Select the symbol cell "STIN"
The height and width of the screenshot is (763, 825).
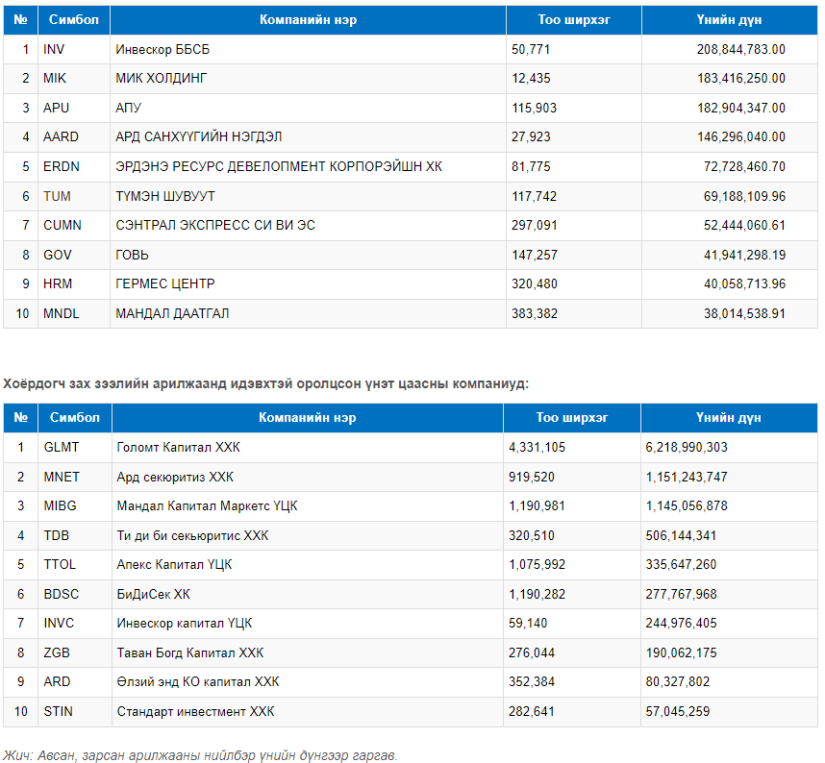pyautogui.click(x=58, y=712)
